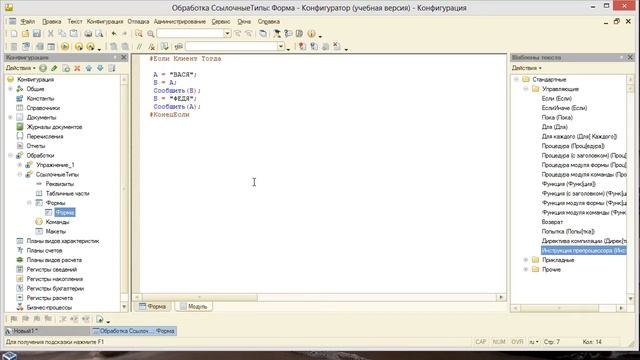
Task: Select the Константы tree item
Action: [x=40, y=98]
